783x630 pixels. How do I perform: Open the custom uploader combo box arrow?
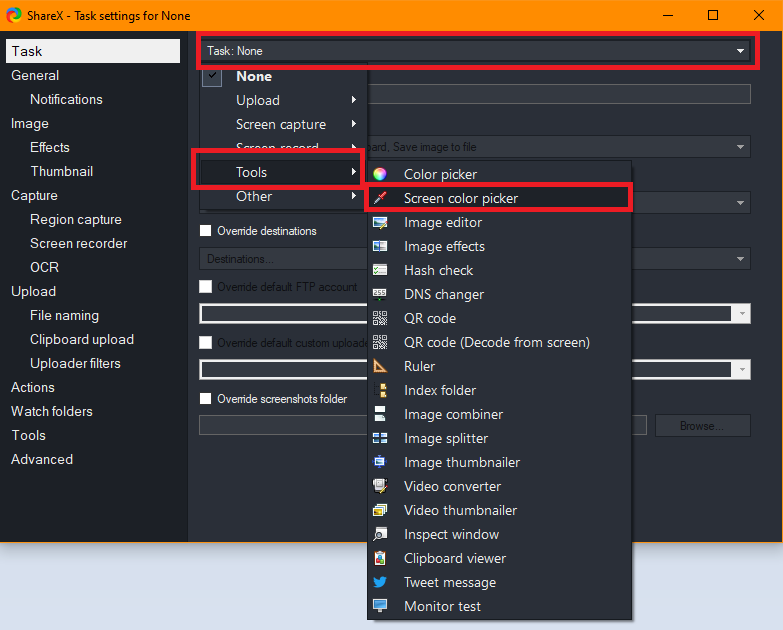coord(742,369)
